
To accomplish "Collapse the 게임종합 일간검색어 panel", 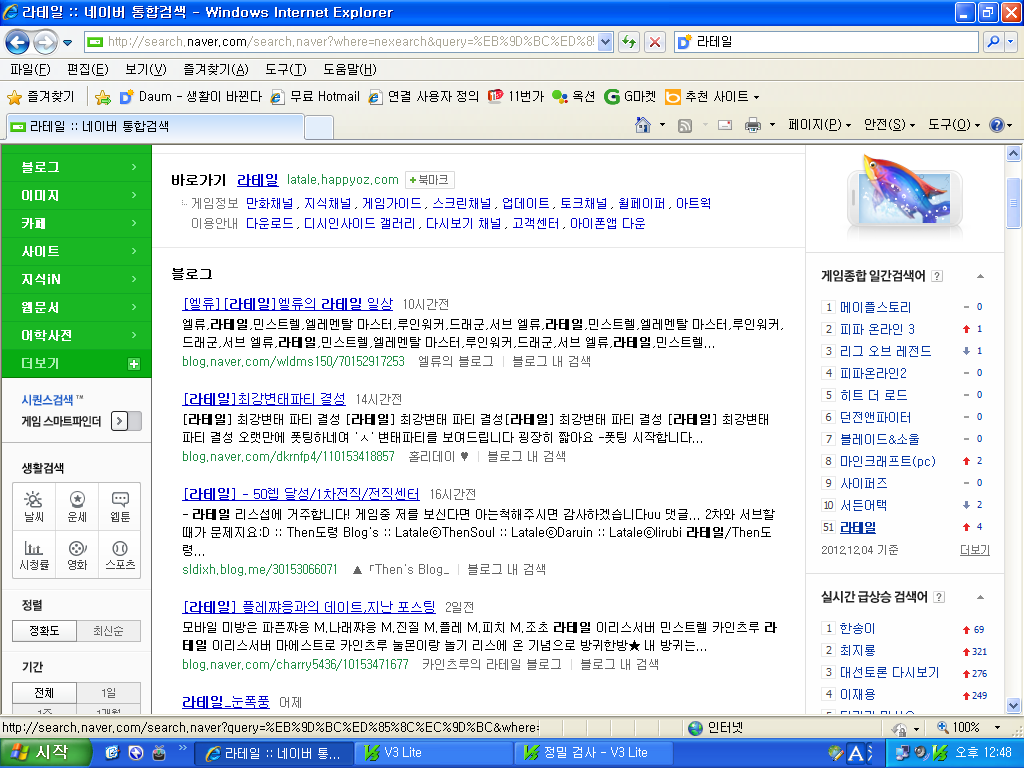I will 980,276.
